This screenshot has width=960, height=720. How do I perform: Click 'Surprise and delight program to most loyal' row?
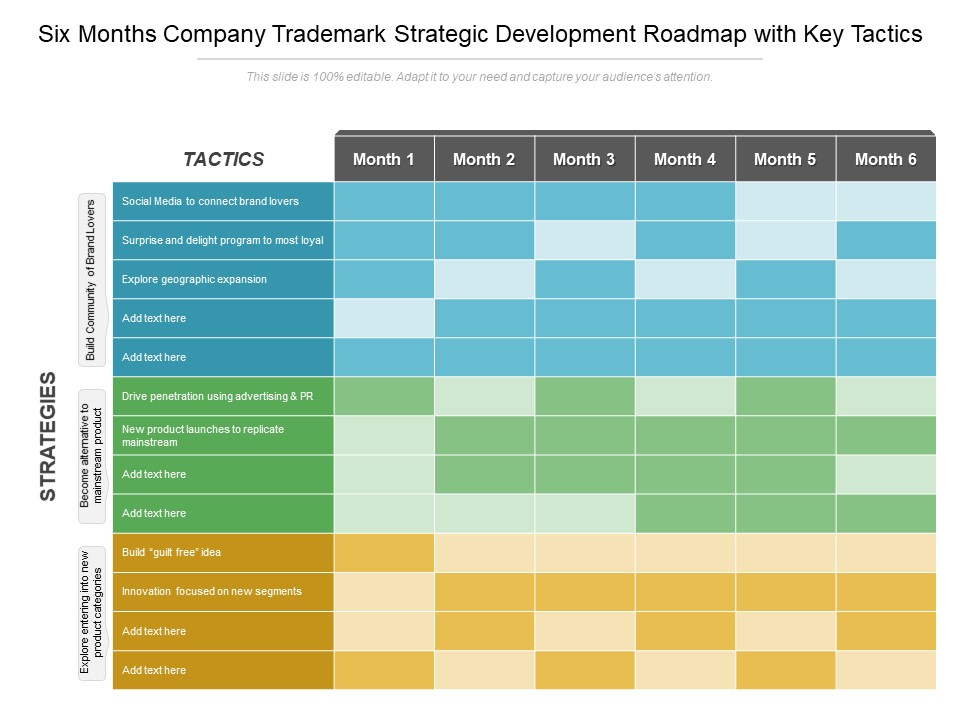223,241
